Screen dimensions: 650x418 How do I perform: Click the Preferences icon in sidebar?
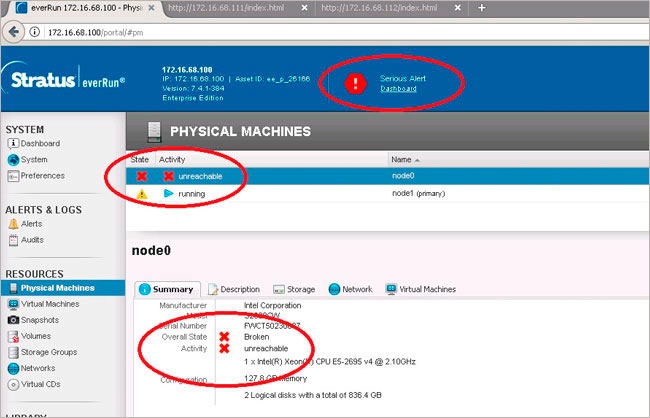pyautogui.click(x=13, y=176)
